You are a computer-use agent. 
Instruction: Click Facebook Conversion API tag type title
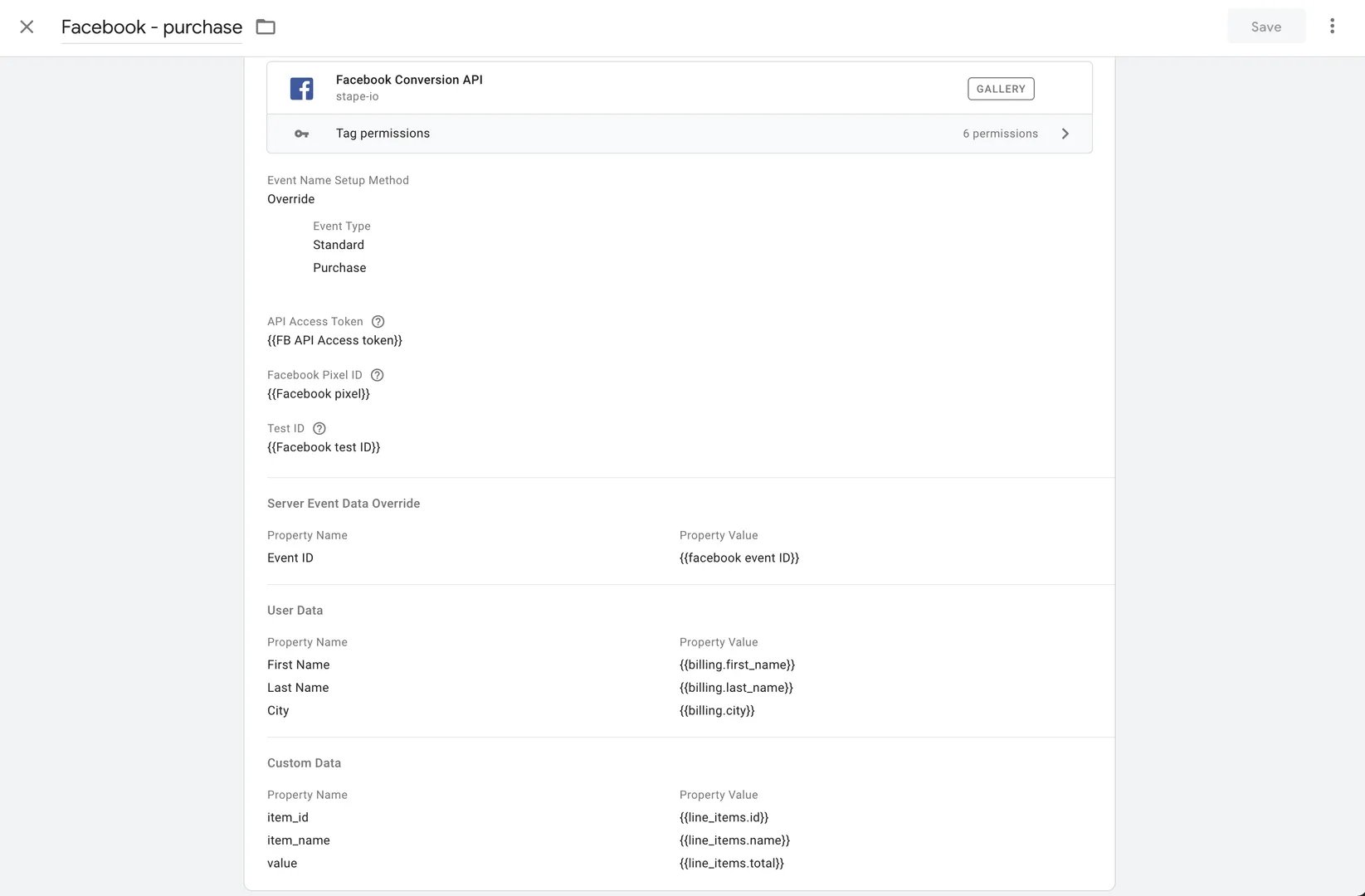409,80
